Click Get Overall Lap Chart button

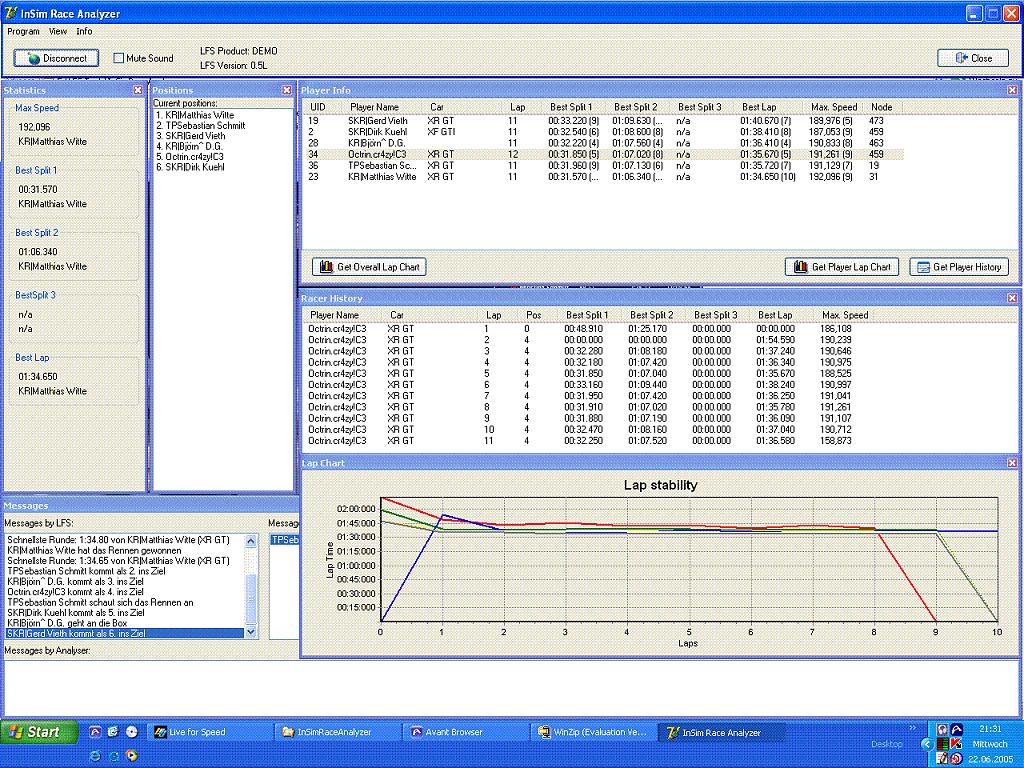370,266
